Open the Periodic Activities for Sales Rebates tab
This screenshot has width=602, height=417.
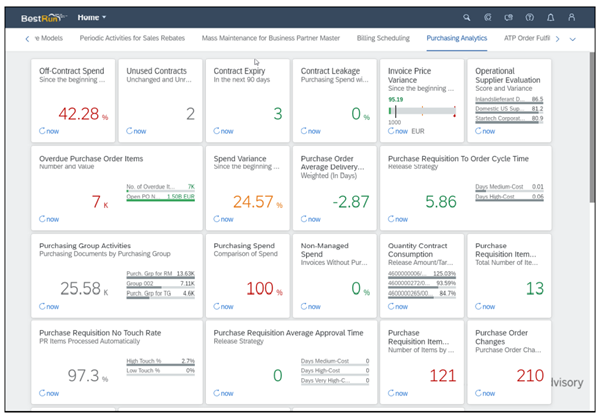click(127, 39)
